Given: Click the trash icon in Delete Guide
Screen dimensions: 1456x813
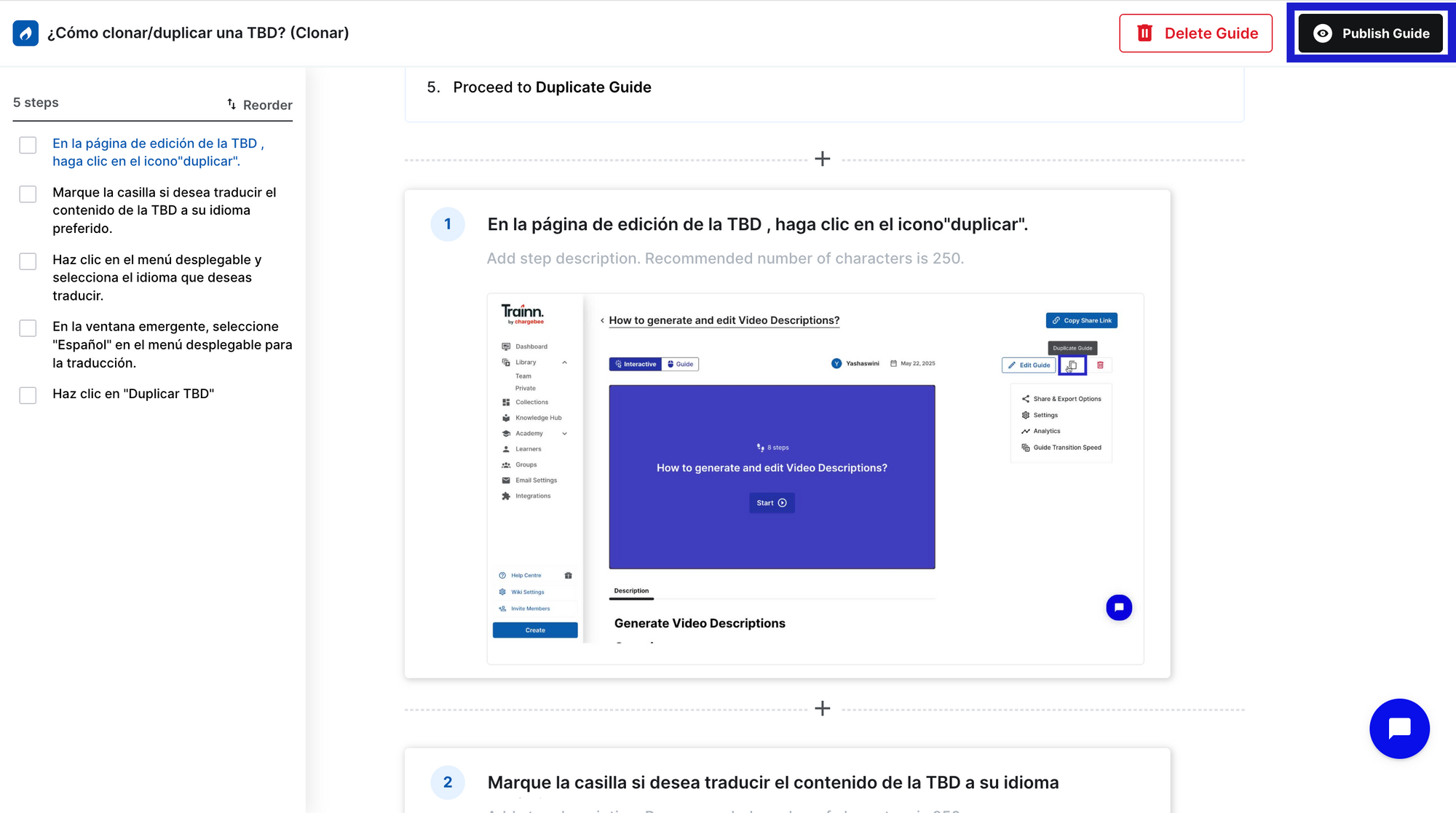Looking at the screenshot, I should (1144, 33).
